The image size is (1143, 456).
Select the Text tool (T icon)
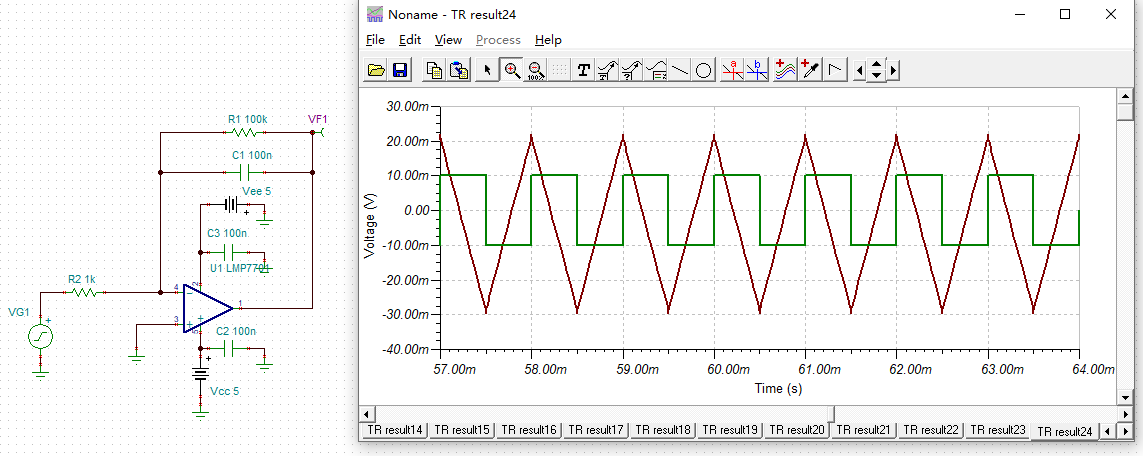583,70
